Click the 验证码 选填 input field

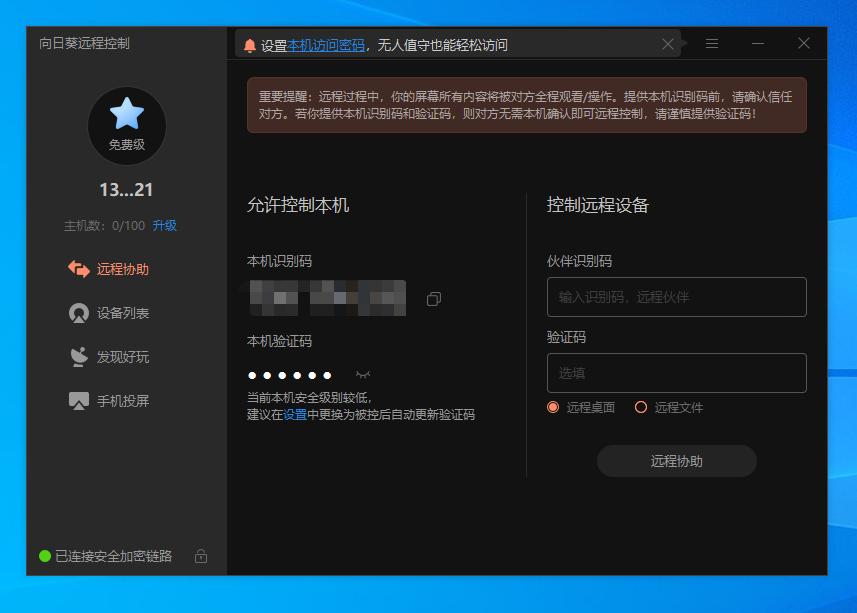[677, 372]
